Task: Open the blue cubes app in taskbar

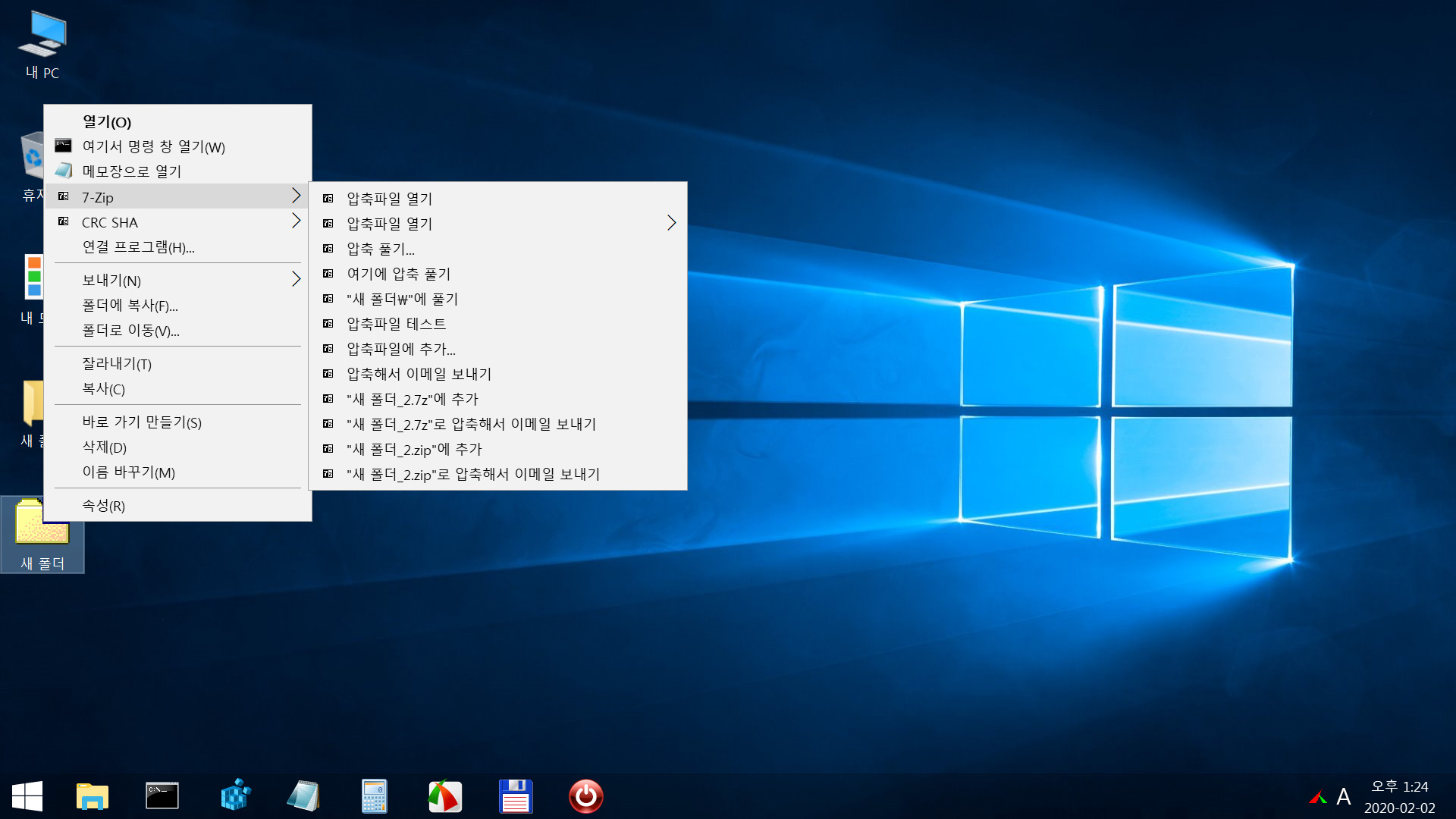Action: tap(236, 796)
